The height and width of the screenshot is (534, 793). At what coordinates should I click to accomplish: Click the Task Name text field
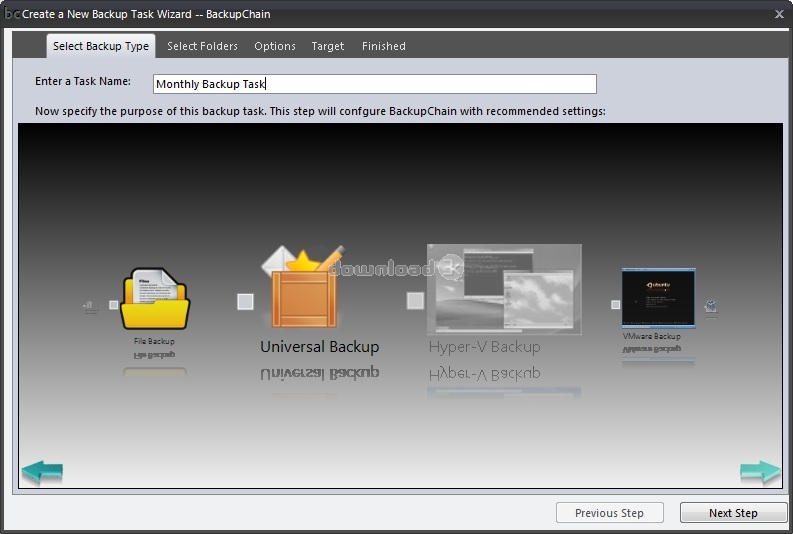pos(375,84)
